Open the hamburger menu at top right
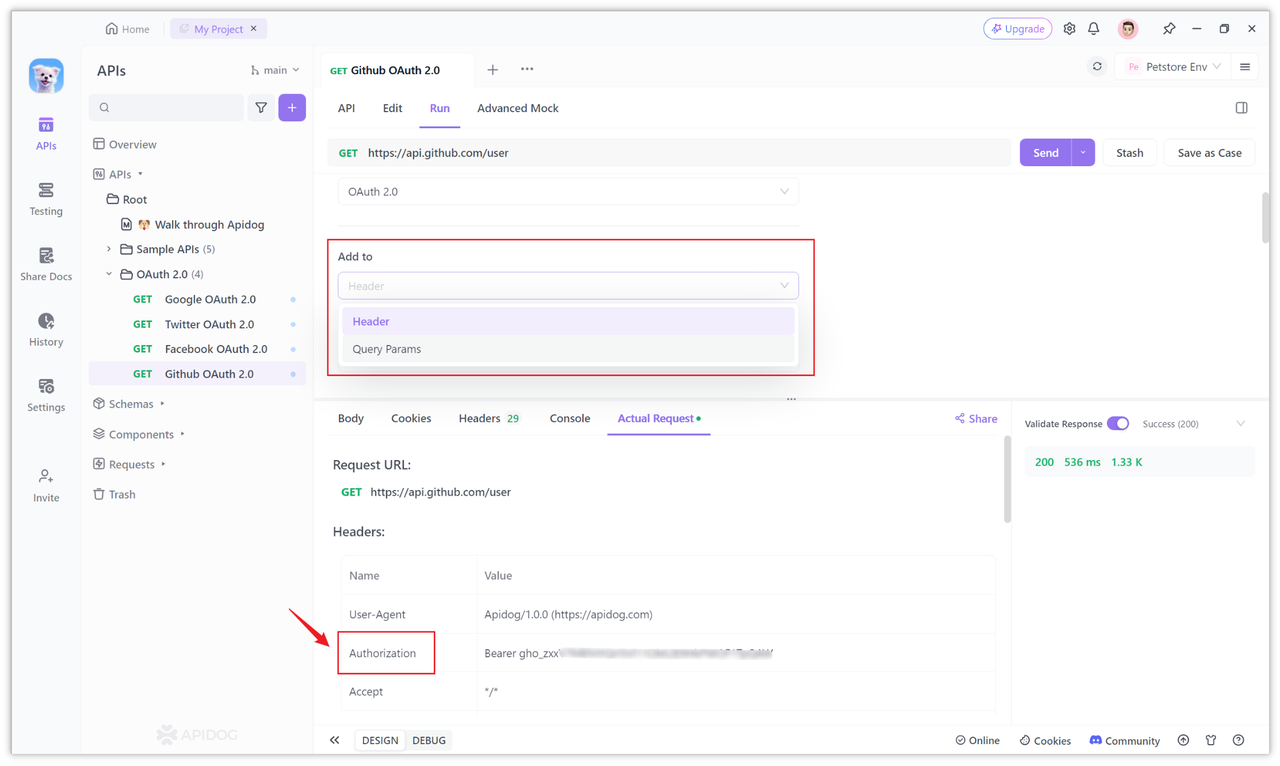The image size is (1280, 766). (x=1245, y=67)
